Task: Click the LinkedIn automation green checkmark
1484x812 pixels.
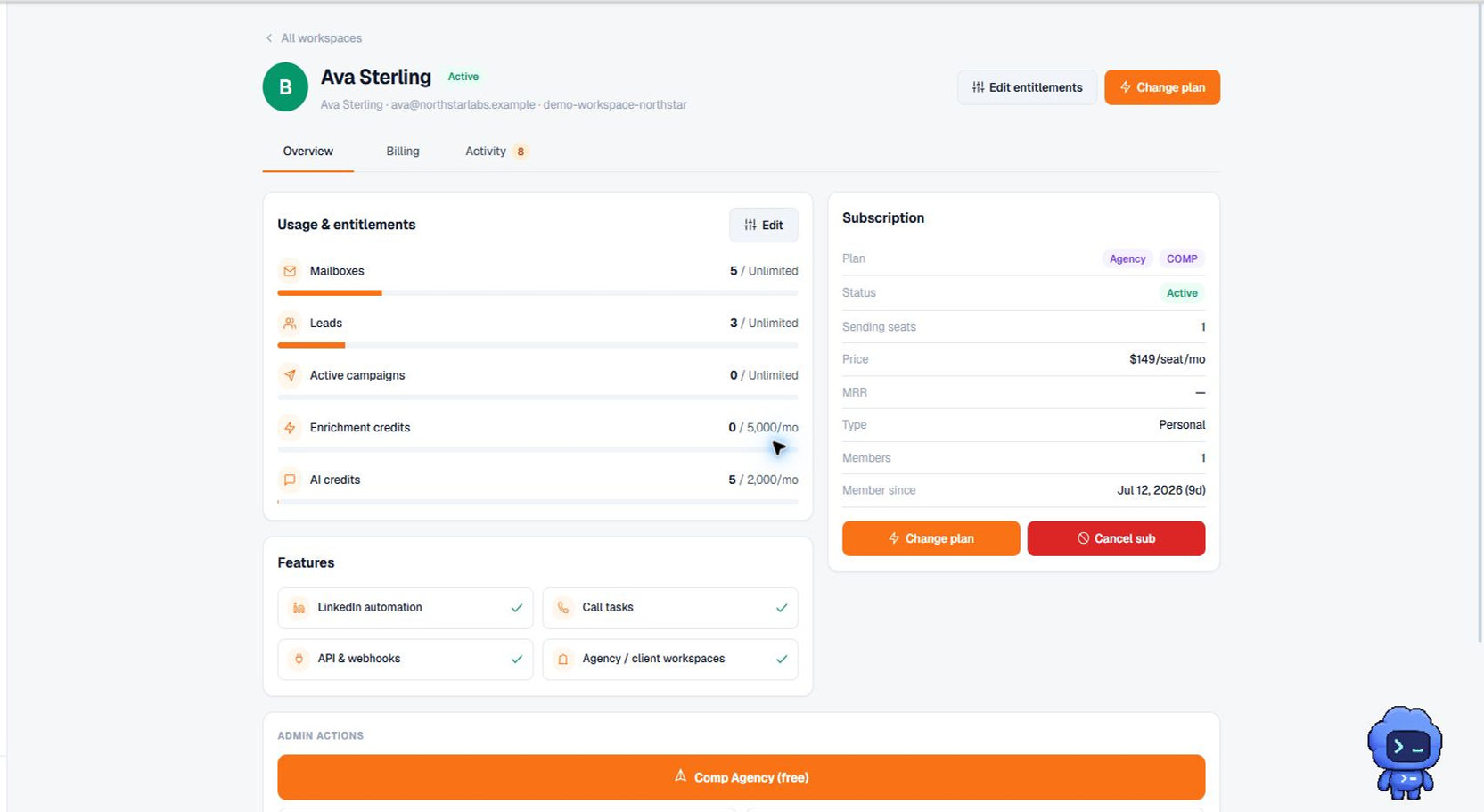Action: click(x=516, y=608)
